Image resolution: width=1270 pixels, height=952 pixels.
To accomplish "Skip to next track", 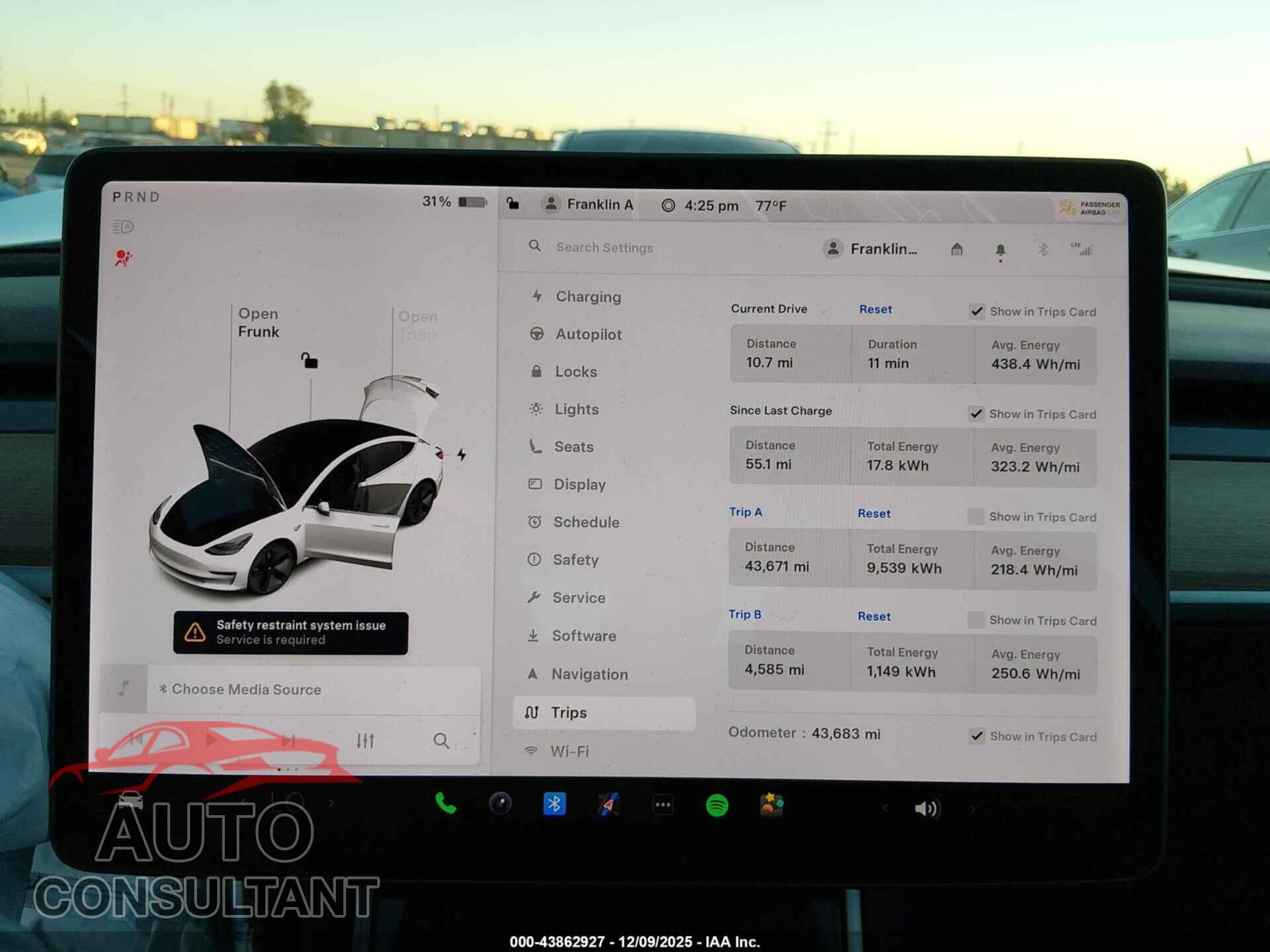I will [x=288, y=740].
